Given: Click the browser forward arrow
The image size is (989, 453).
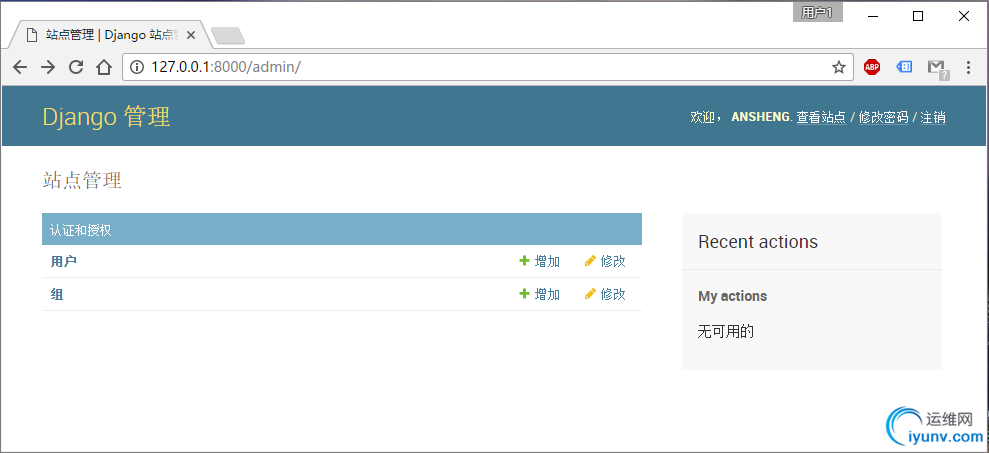Looking at the screenshot, I should [x=47, y=67].
